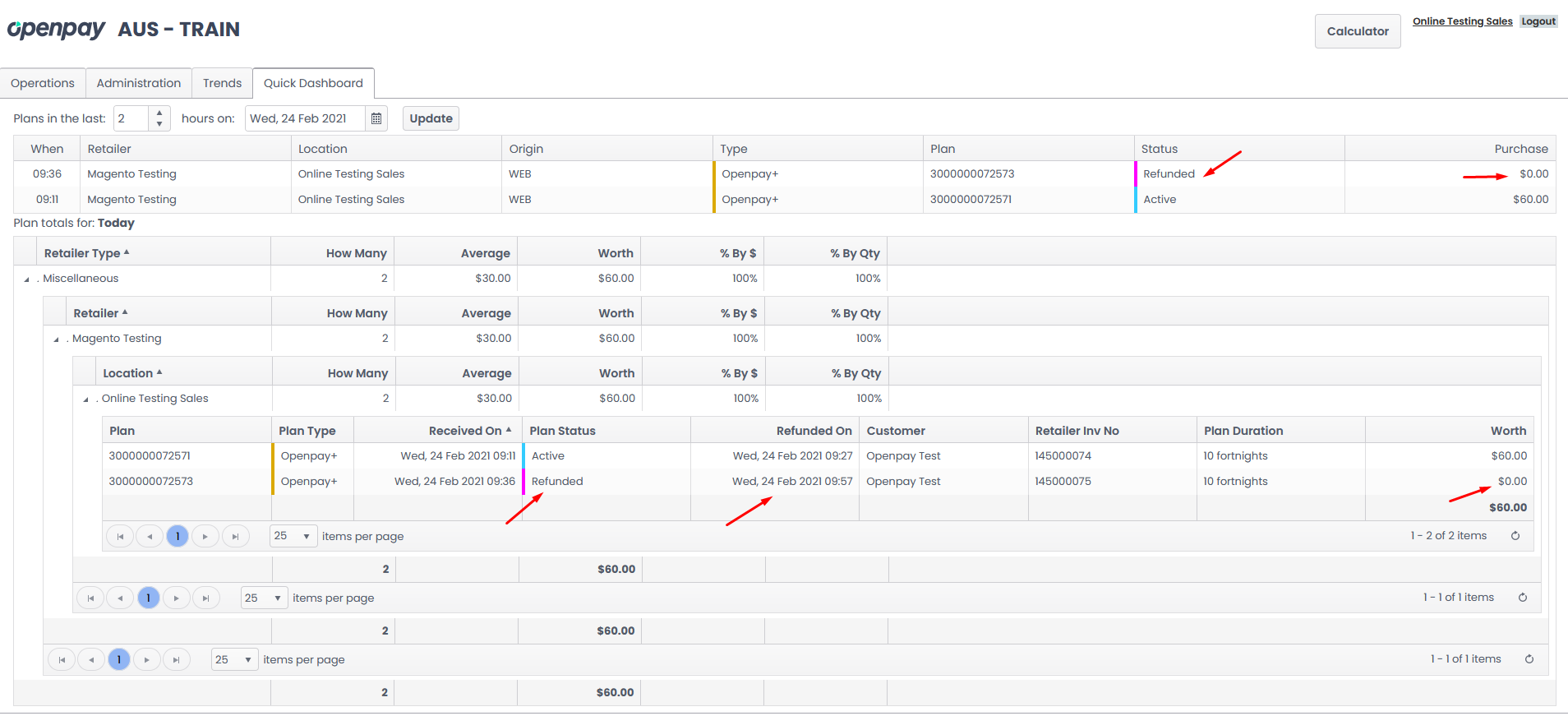Click the Update button
This screenshot has height=716, width=1568.
(431, 118)
